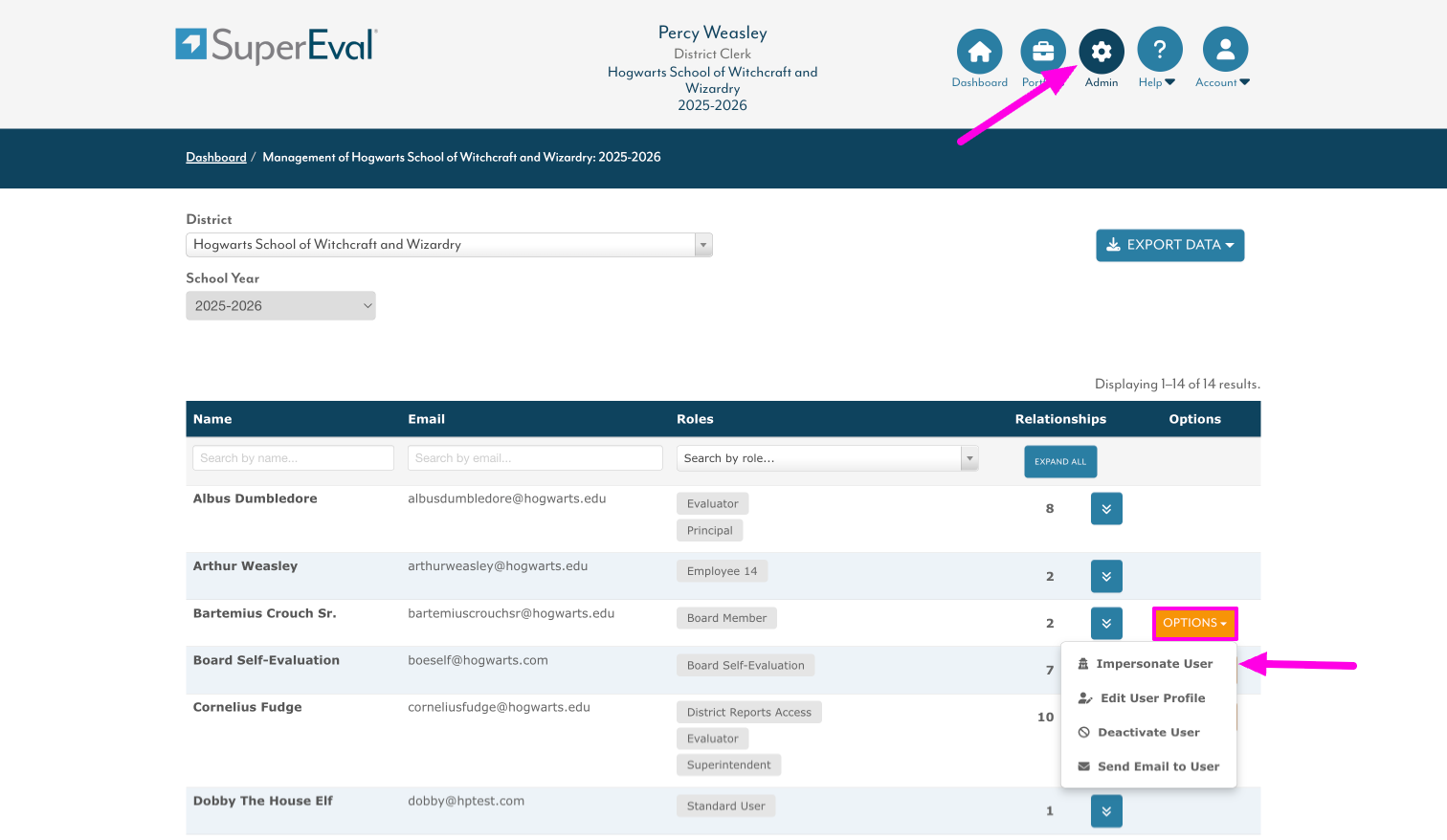Open the Dashboard home icon
Screen dimensions: 1447x840
click(x=979, y=51)
